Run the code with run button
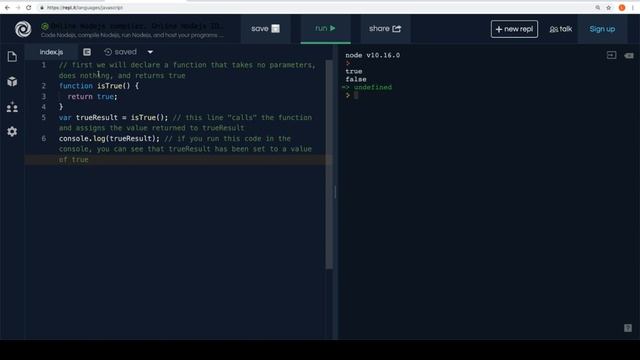 (325, 29)
